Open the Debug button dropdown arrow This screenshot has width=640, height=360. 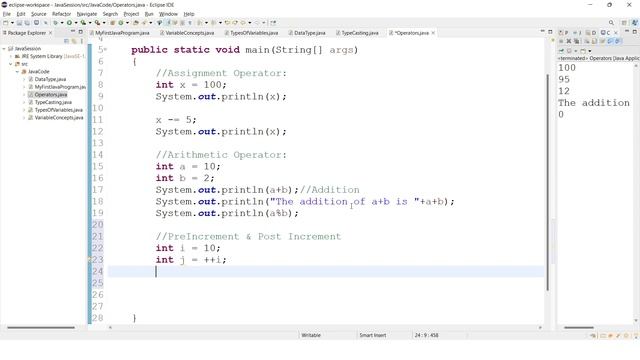[62, 23]
